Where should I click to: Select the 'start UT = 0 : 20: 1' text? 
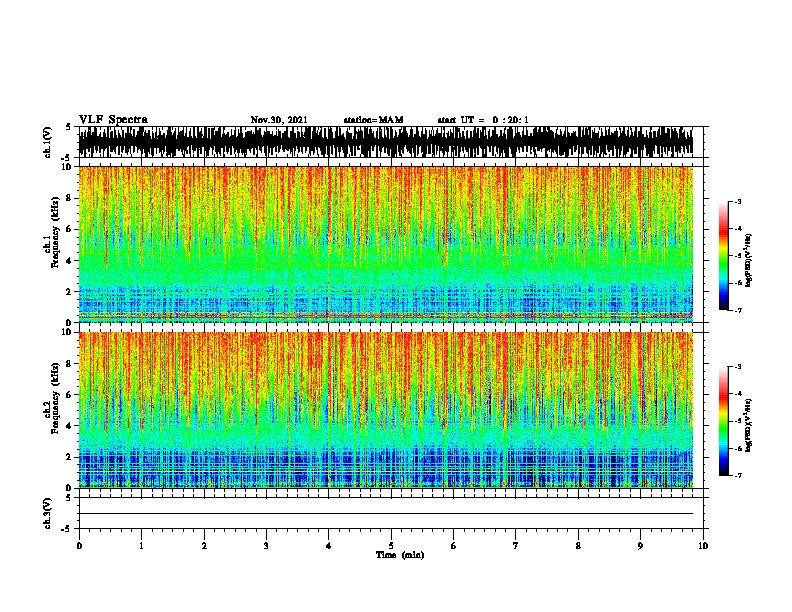[483, 120]
